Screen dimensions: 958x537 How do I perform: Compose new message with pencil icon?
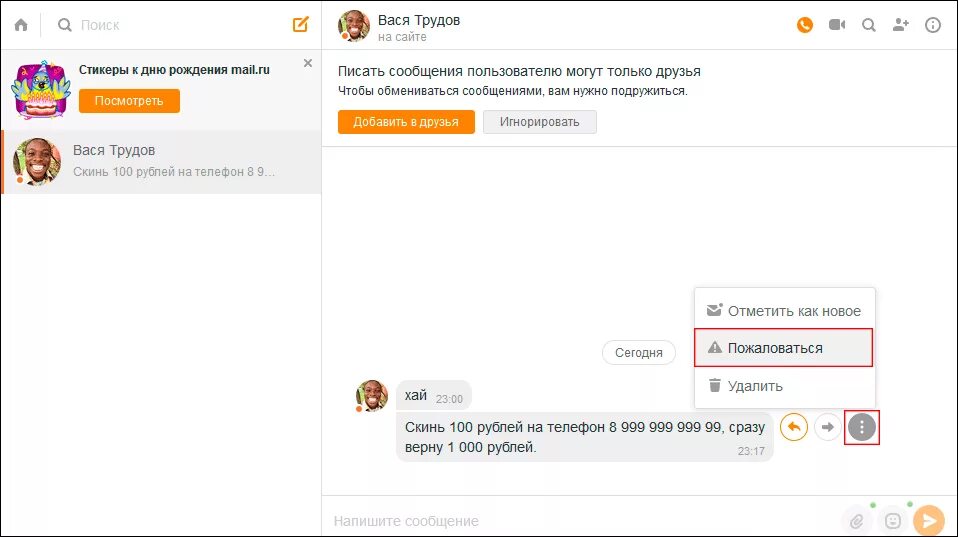[301, 24]
